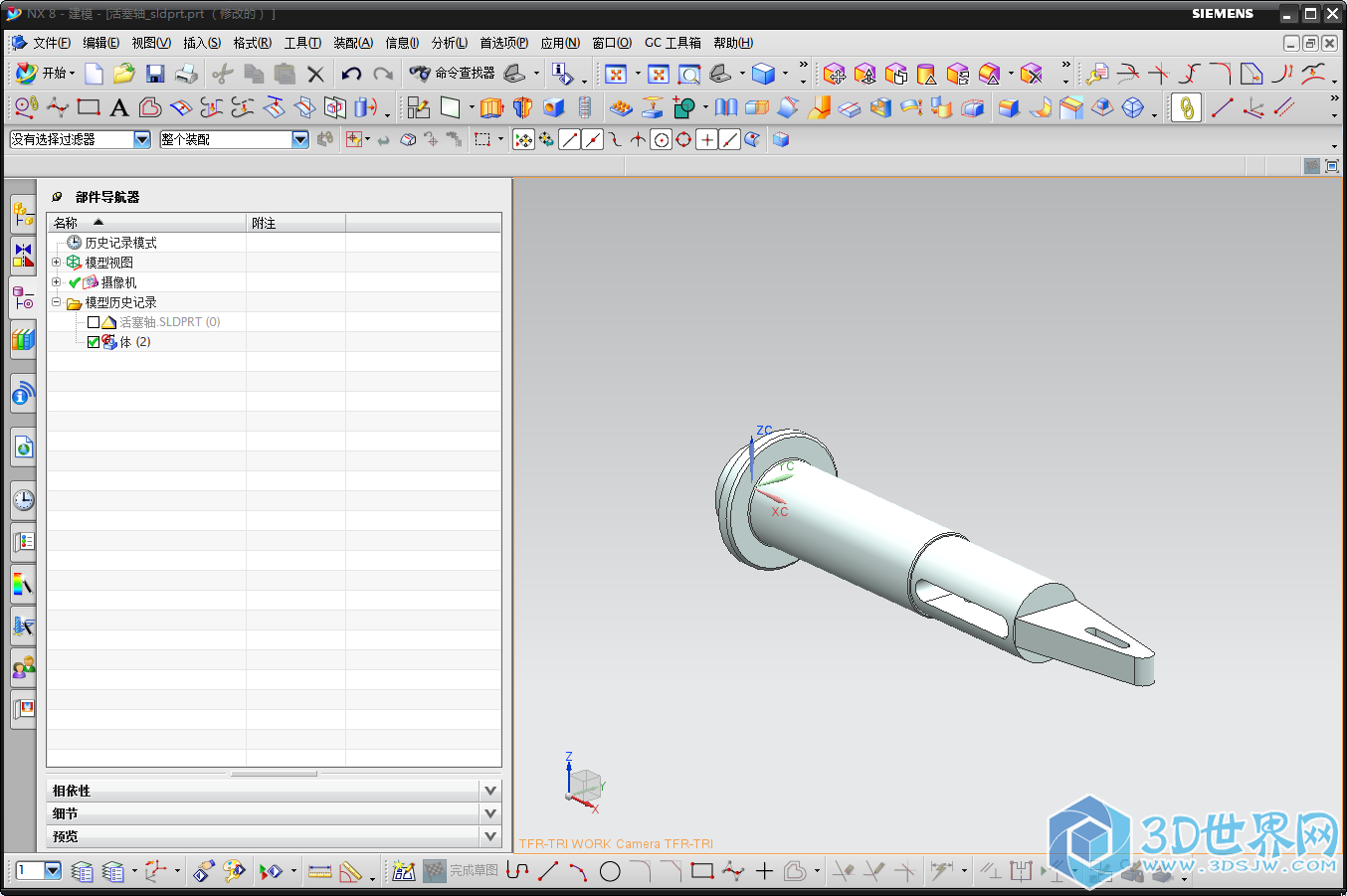The width and height of the screenshot is (1347, 896).
Task: Toggle the quadrant point snap option
Action: pos(683,140)
